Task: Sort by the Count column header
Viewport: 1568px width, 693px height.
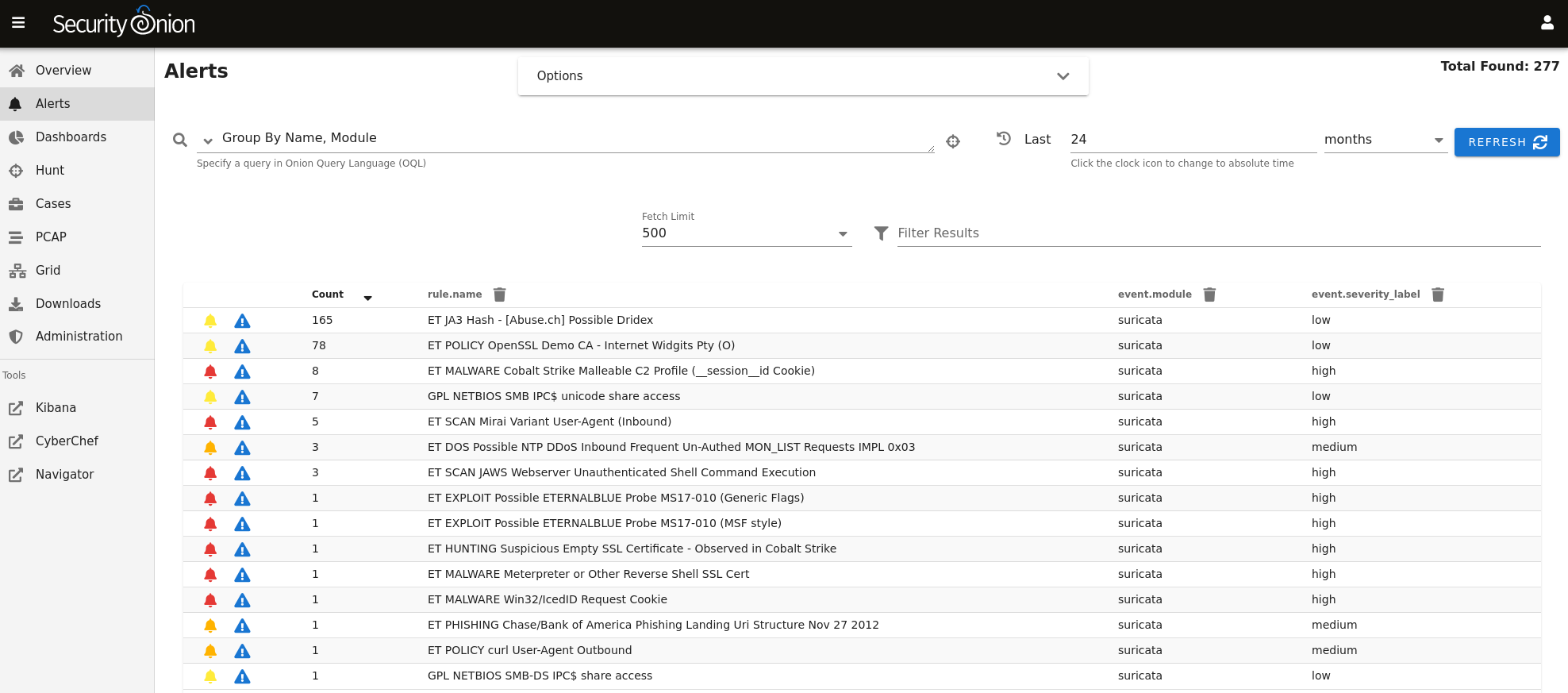Action: click(328, 295)
